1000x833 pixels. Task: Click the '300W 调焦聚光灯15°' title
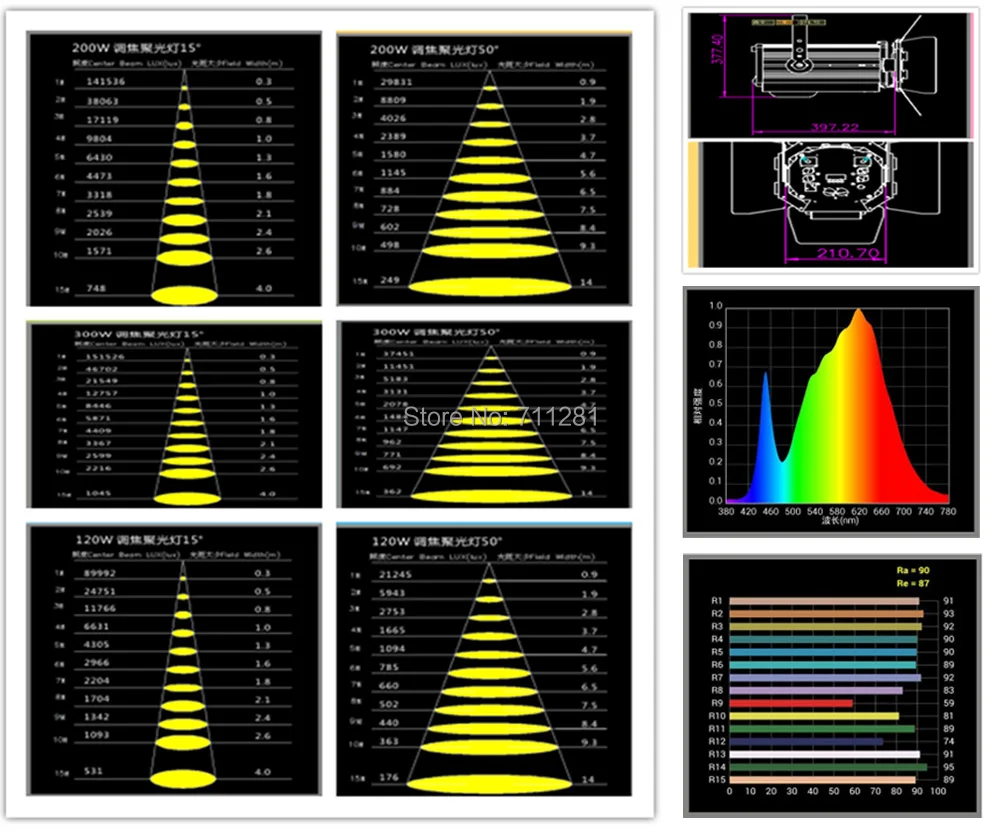(x=139, y=334)
